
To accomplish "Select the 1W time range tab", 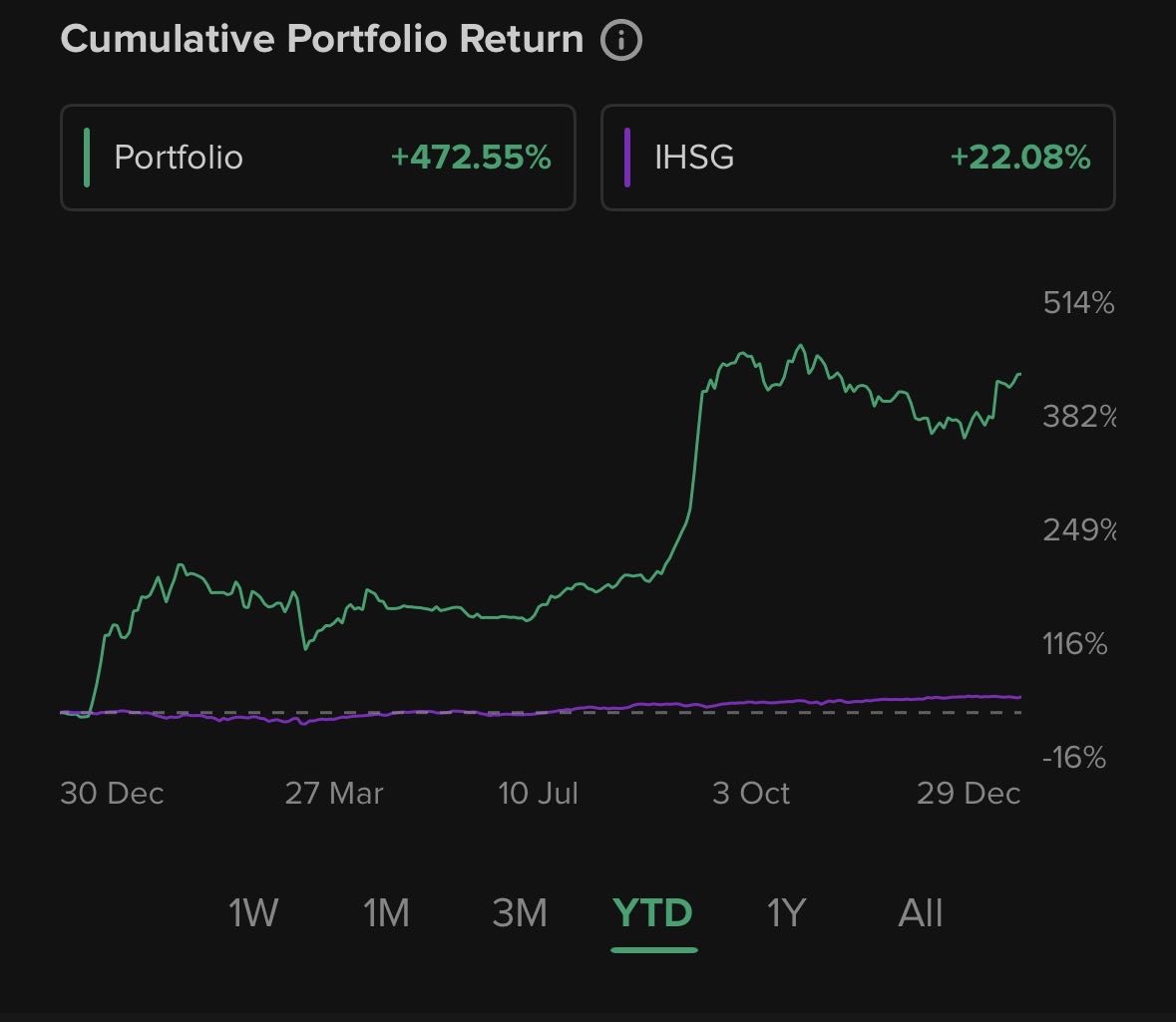I will 253,912.
